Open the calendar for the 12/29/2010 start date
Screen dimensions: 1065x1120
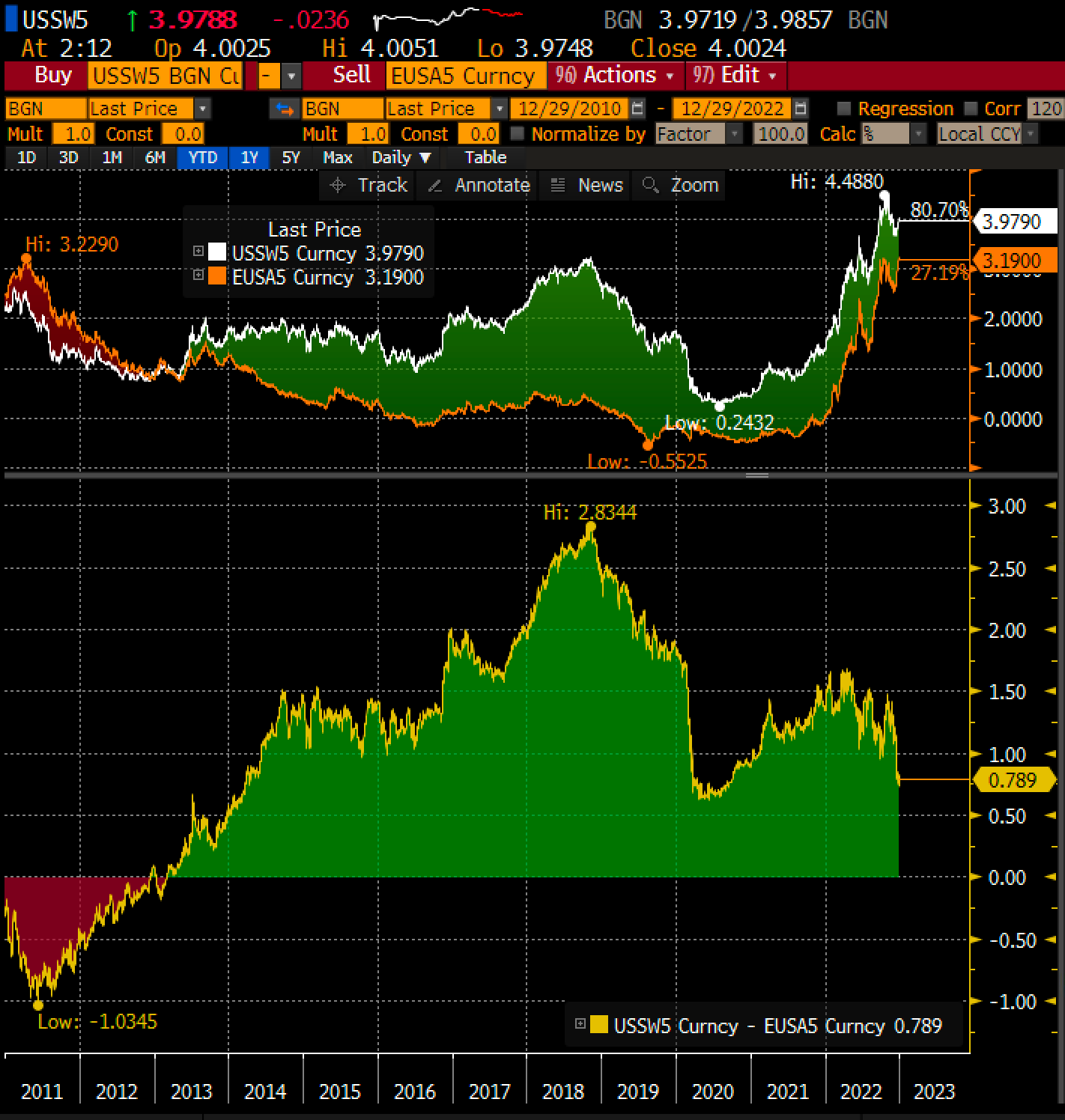636,109
